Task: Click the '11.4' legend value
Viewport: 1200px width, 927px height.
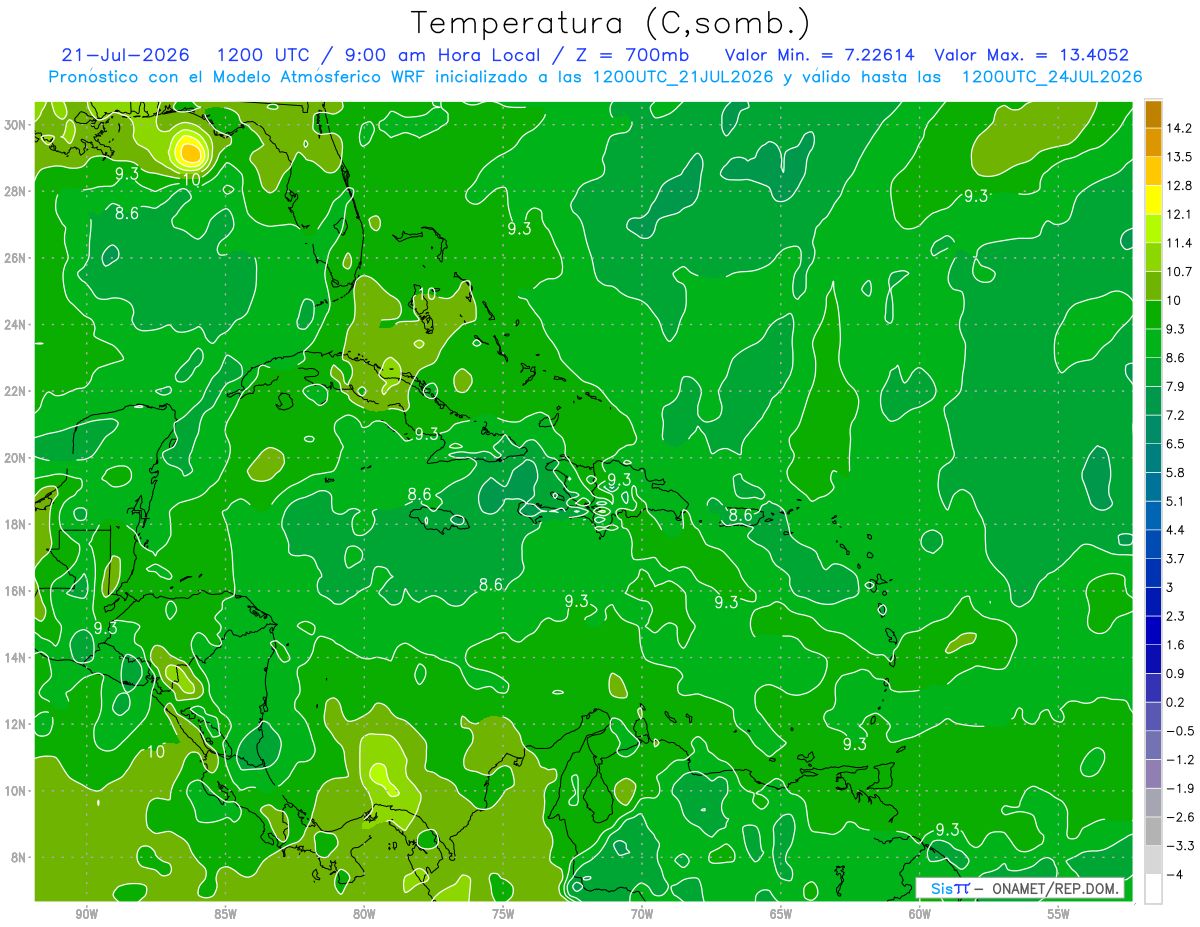Action: click(x=1179, y=243)
